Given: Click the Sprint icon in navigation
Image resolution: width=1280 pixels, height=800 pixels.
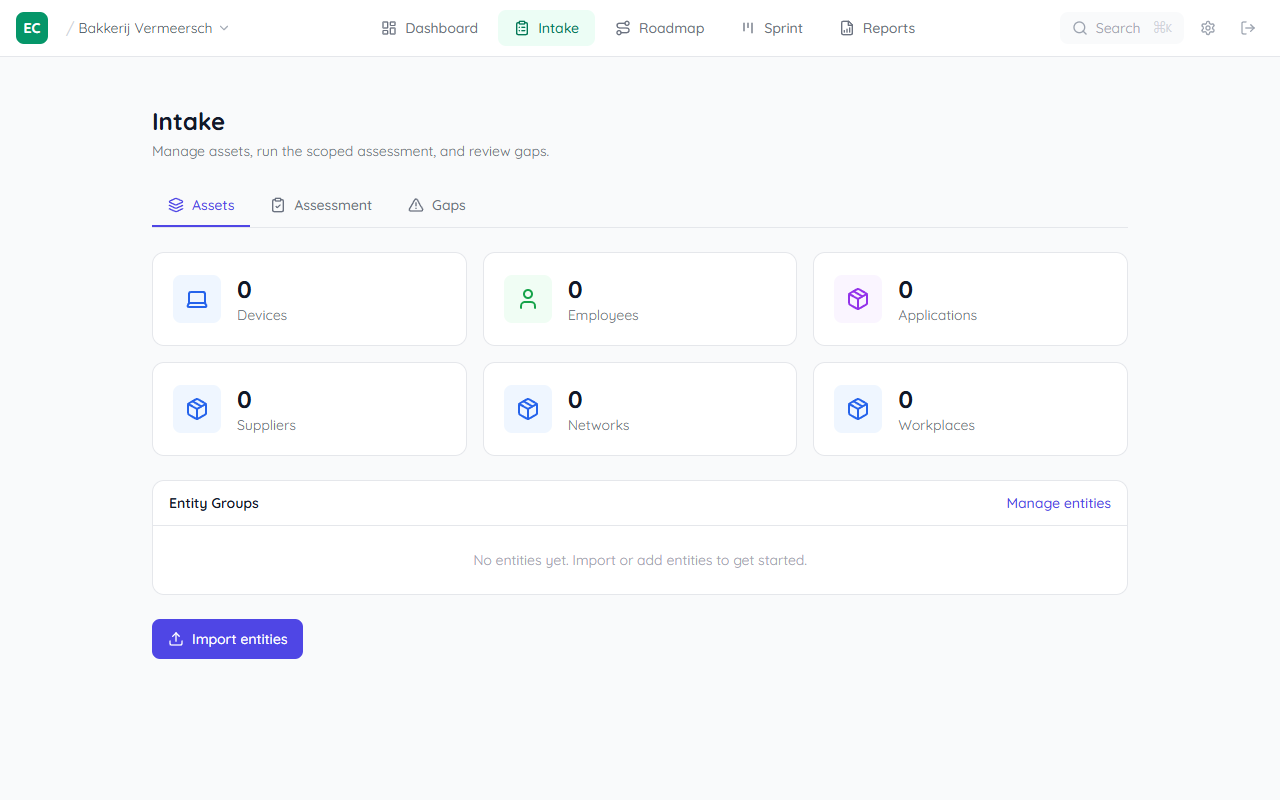Looking at the screenshot, I should coord(750,28).
